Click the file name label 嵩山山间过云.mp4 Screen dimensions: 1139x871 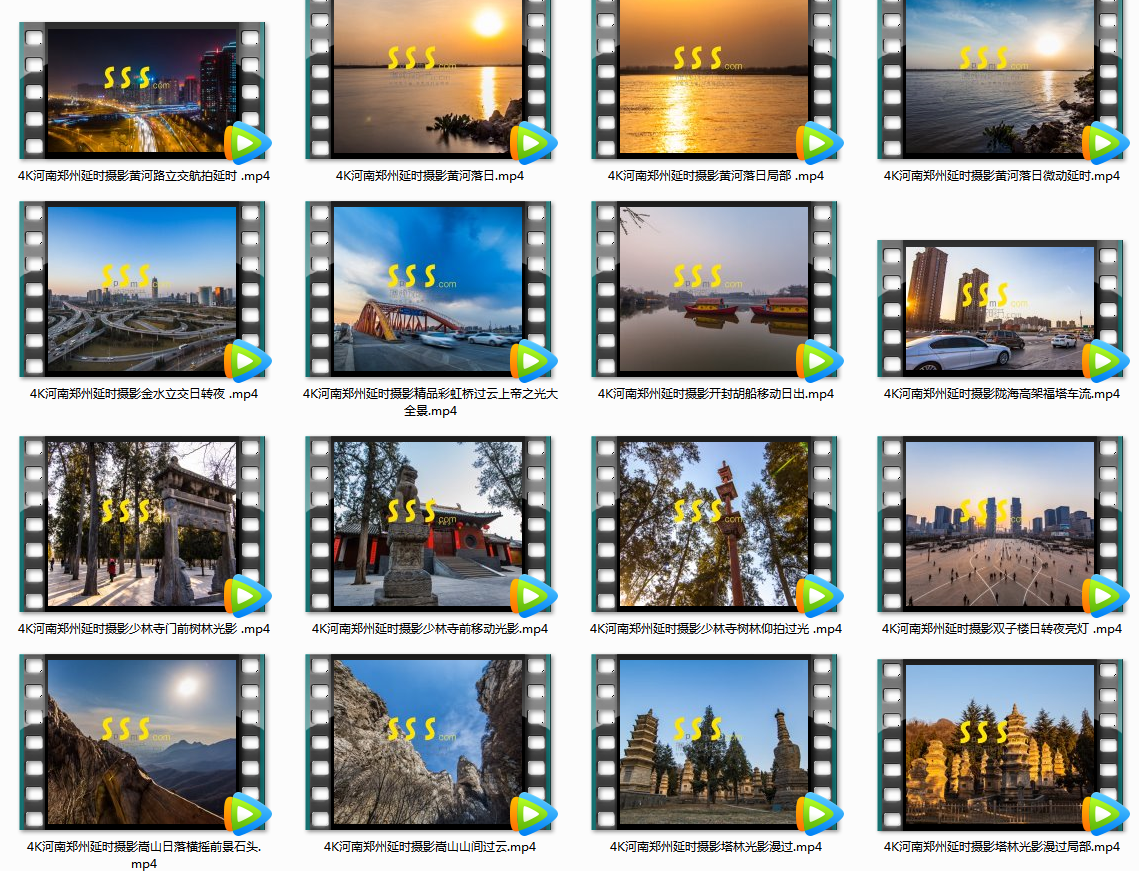point(430,847)
